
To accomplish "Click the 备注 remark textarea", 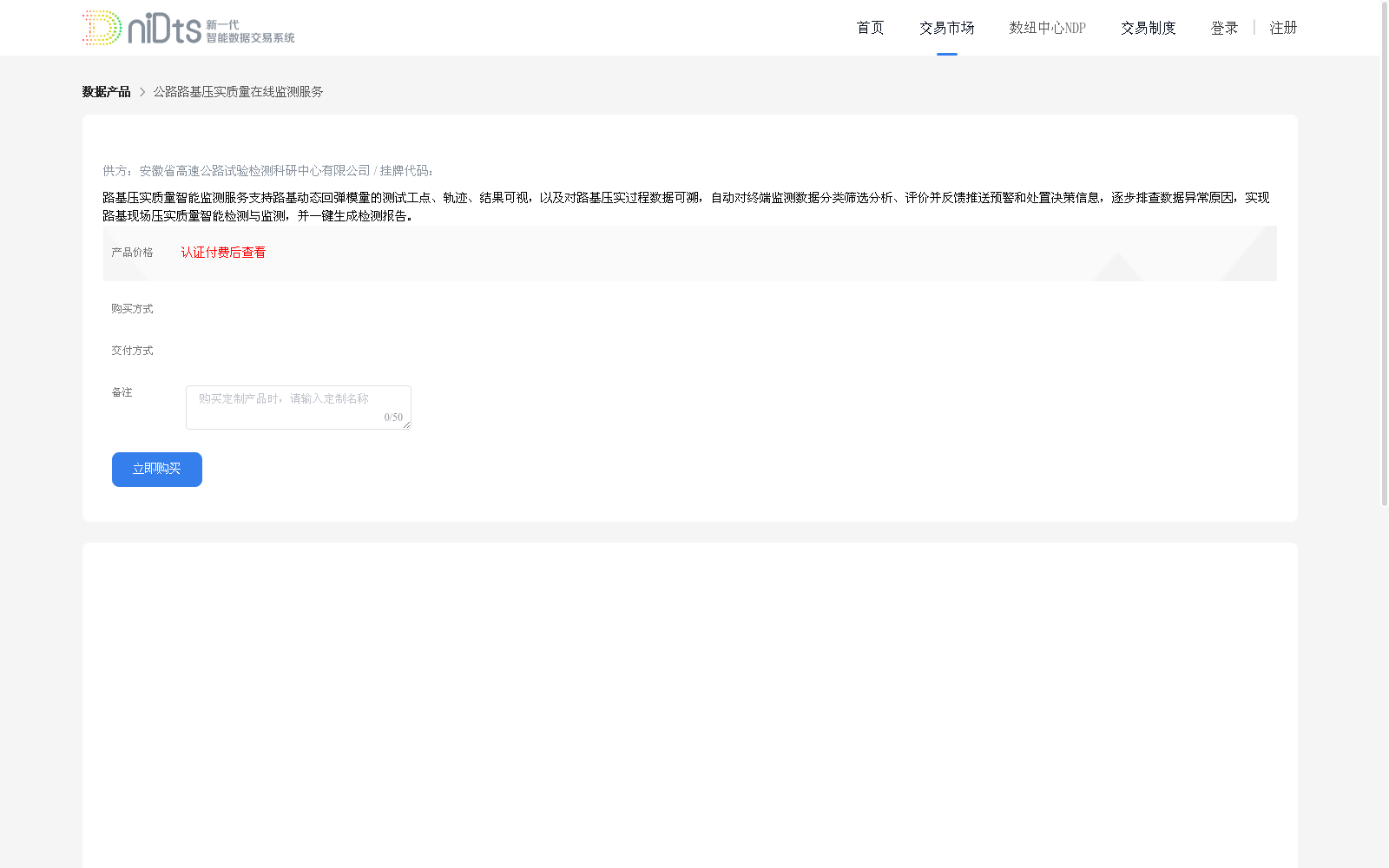I will pyautogui.click(x=298, y=407).
